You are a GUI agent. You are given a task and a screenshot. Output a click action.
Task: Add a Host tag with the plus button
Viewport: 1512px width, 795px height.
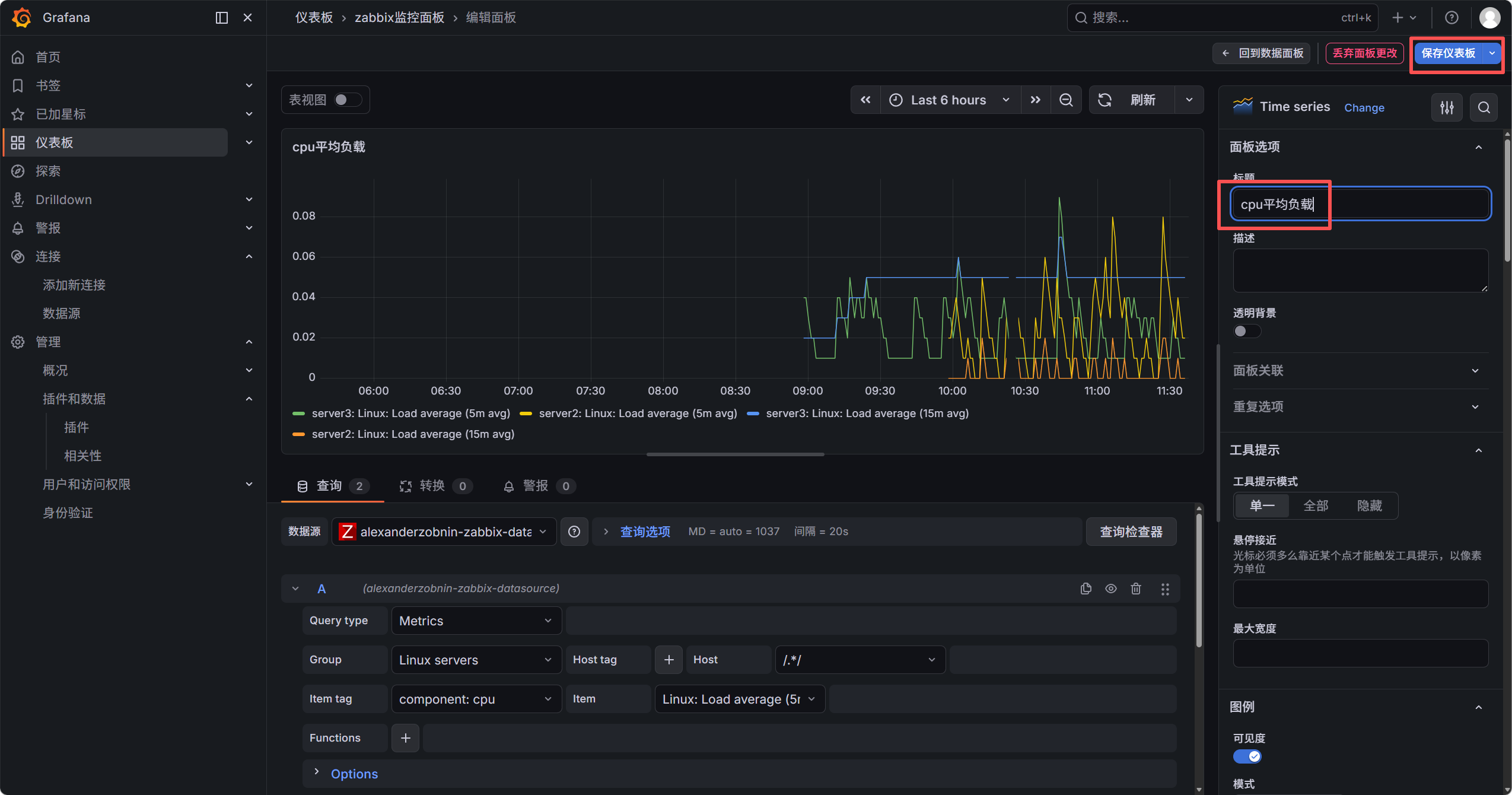pyautogui.click(x=669, y=660)
